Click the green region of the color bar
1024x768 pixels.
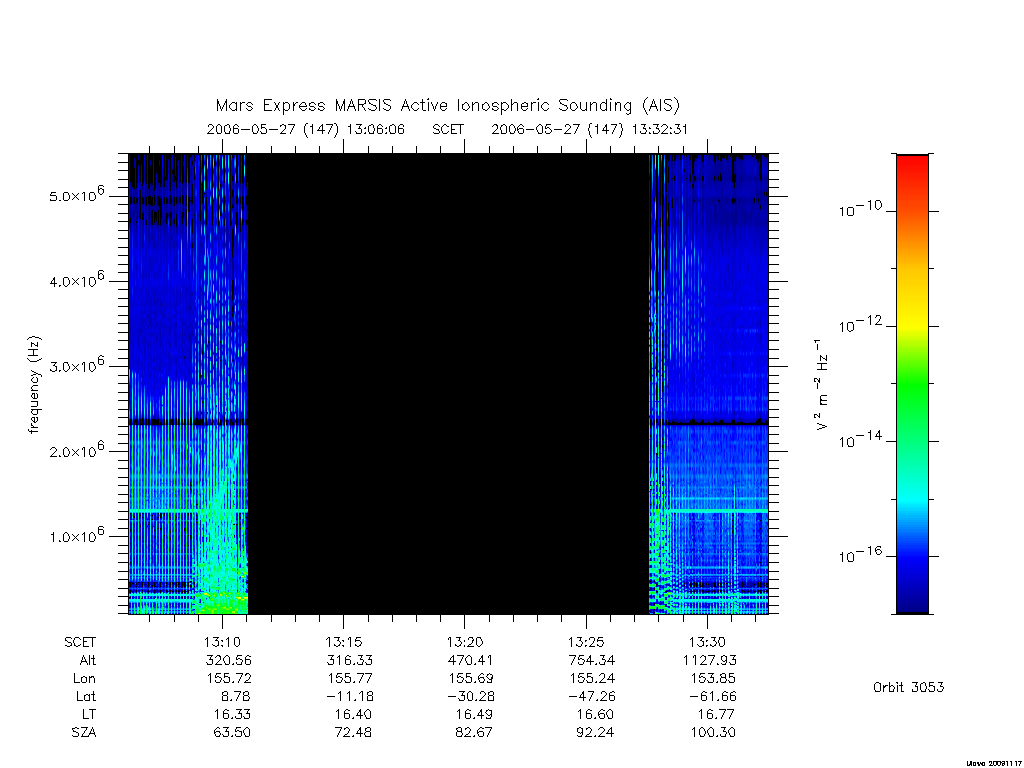912,392
